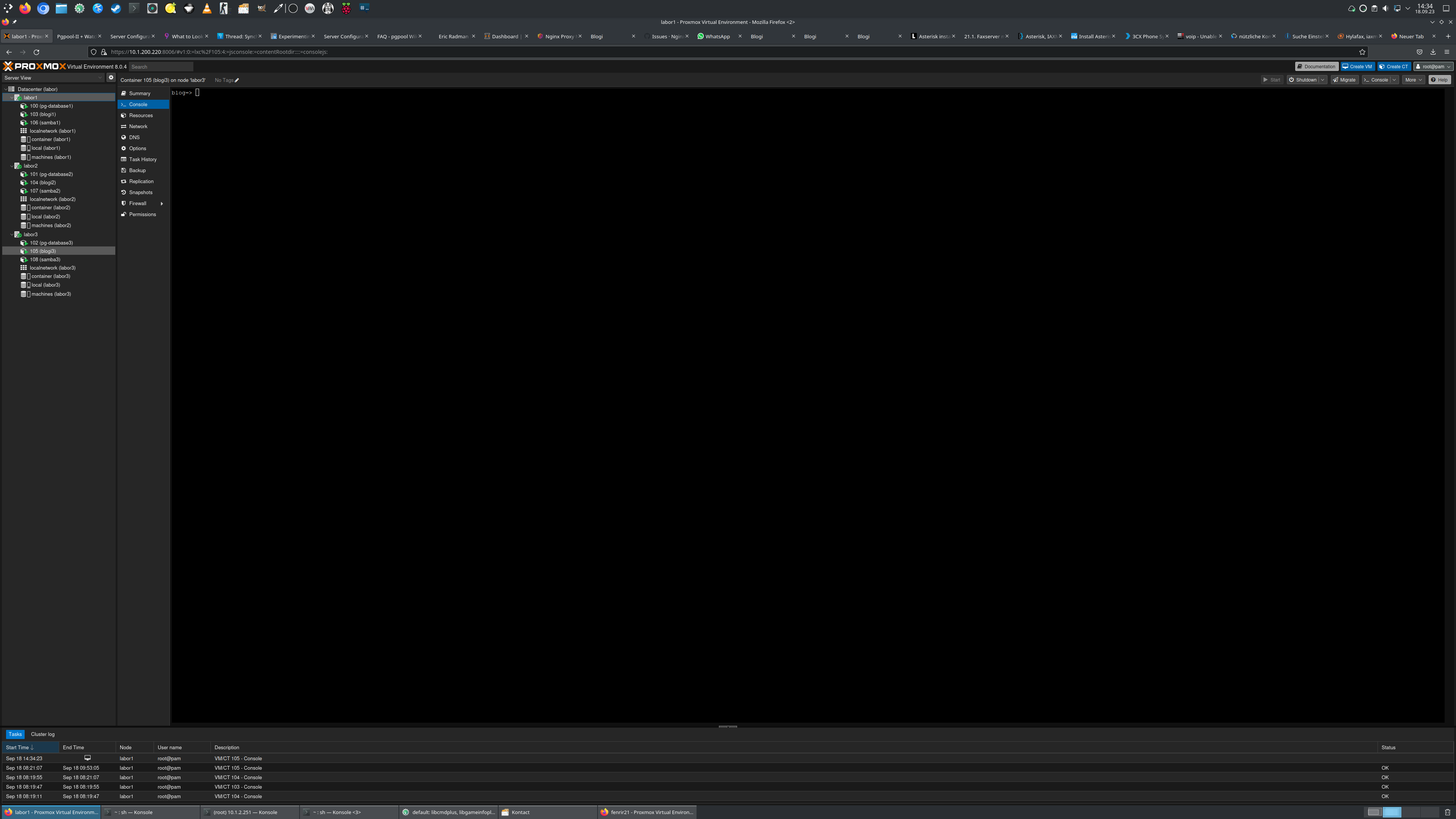This screenshot has width=1456, height=819.
Task: Open the Replication section icon
Action: pyautogui.click(x=123, y=182)
